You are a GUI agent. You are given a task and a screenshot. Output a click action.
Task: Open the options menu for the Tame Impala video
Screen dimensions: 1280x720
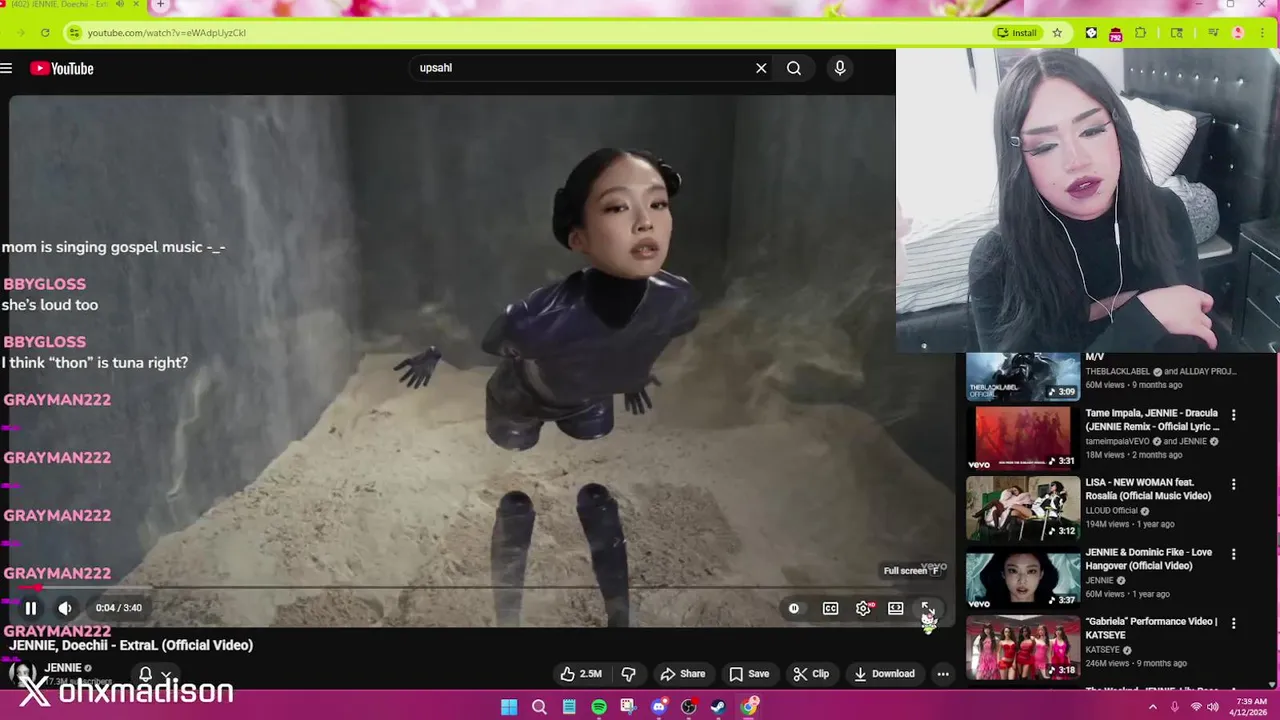pyautogui.click(x=1233, y=415)
